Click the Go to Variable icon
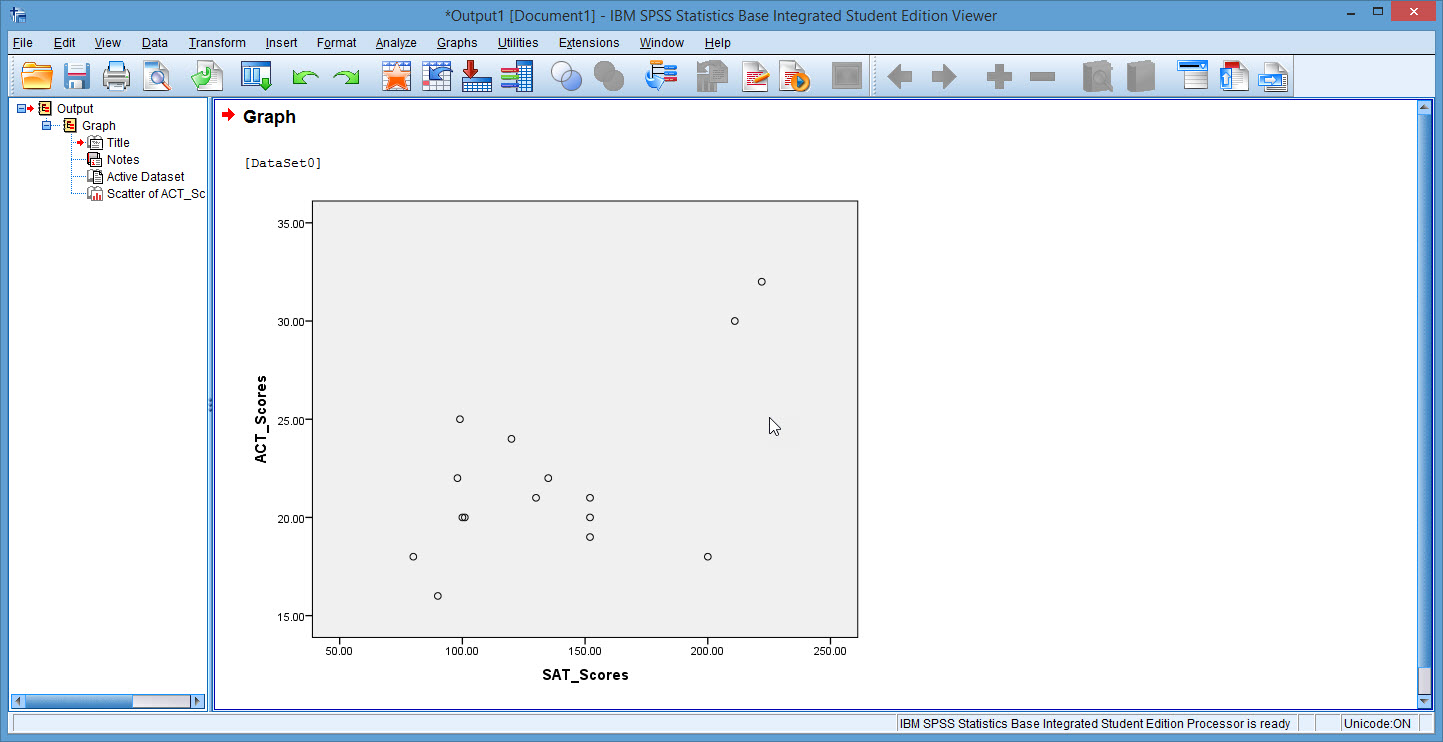1443x742 pixels. coord(476,76)
